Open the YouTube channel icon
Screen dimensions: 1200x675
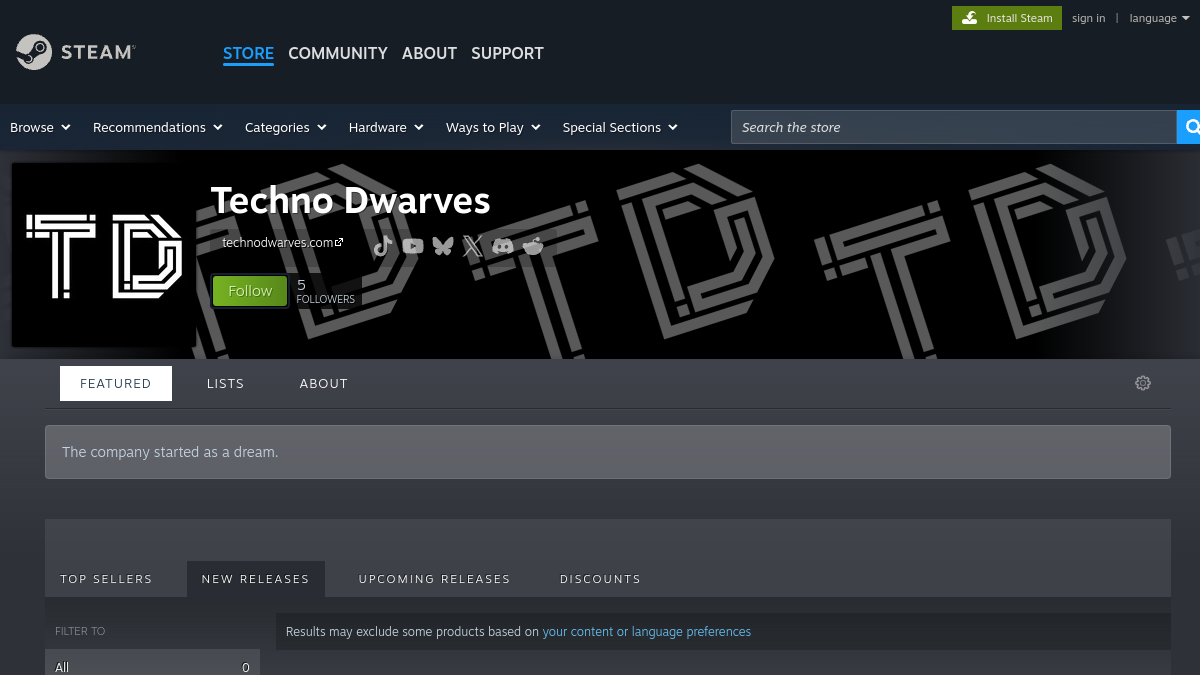(x=413, y=246)
